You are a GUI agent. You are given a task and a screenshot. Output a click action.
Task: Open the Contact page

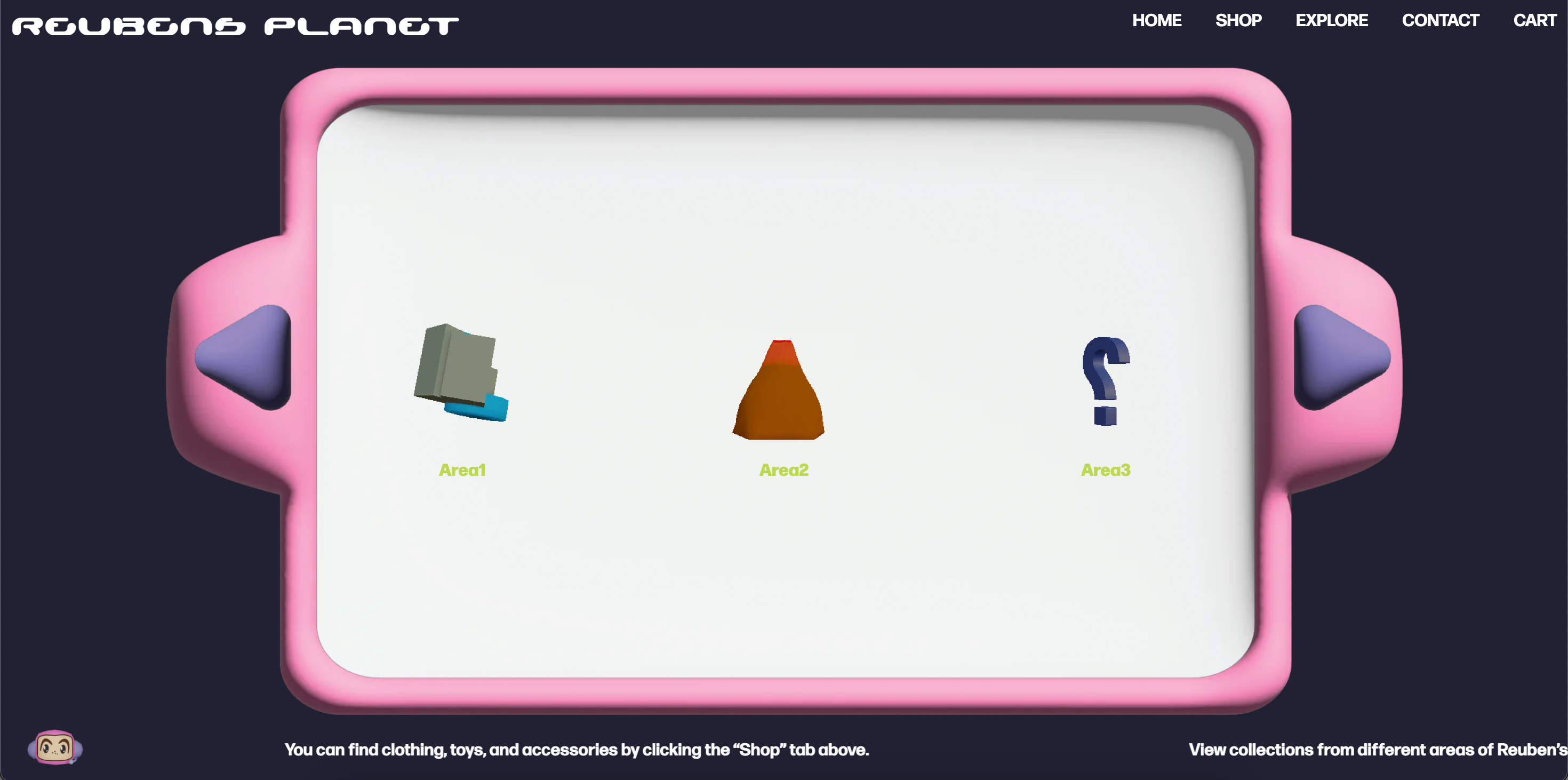(x=1440, y=21)
